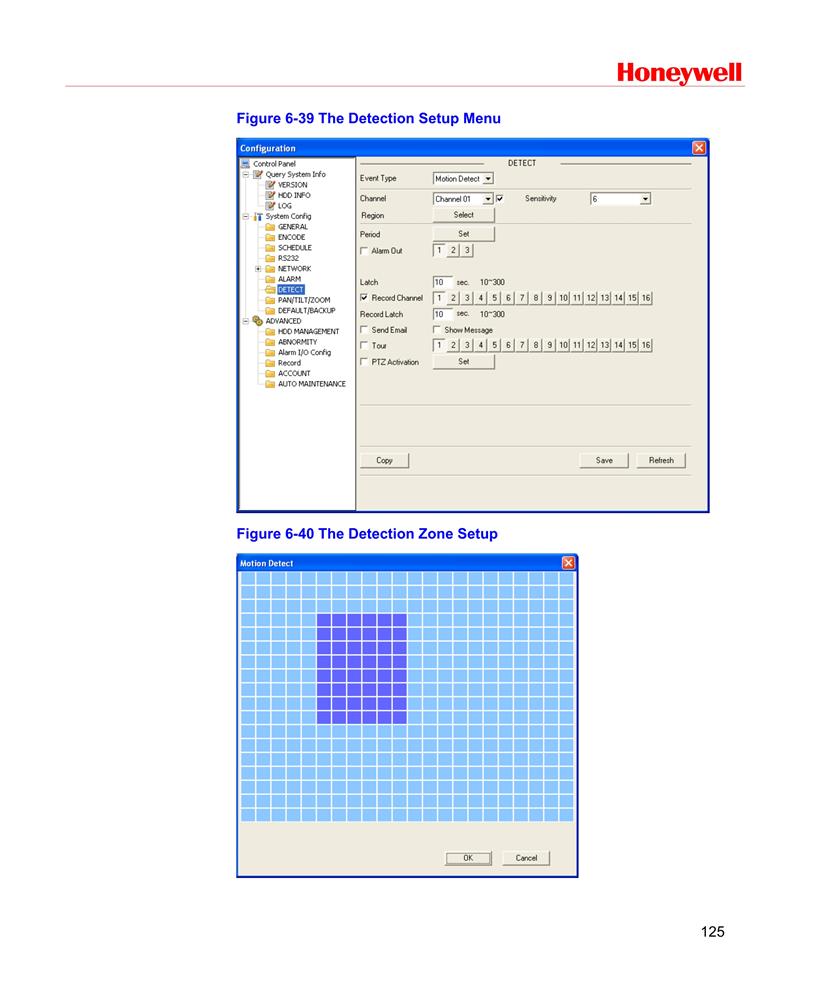The image size is (817, 991).
Task: Enable the Send Email checkbox
Action: click(364, 330)
